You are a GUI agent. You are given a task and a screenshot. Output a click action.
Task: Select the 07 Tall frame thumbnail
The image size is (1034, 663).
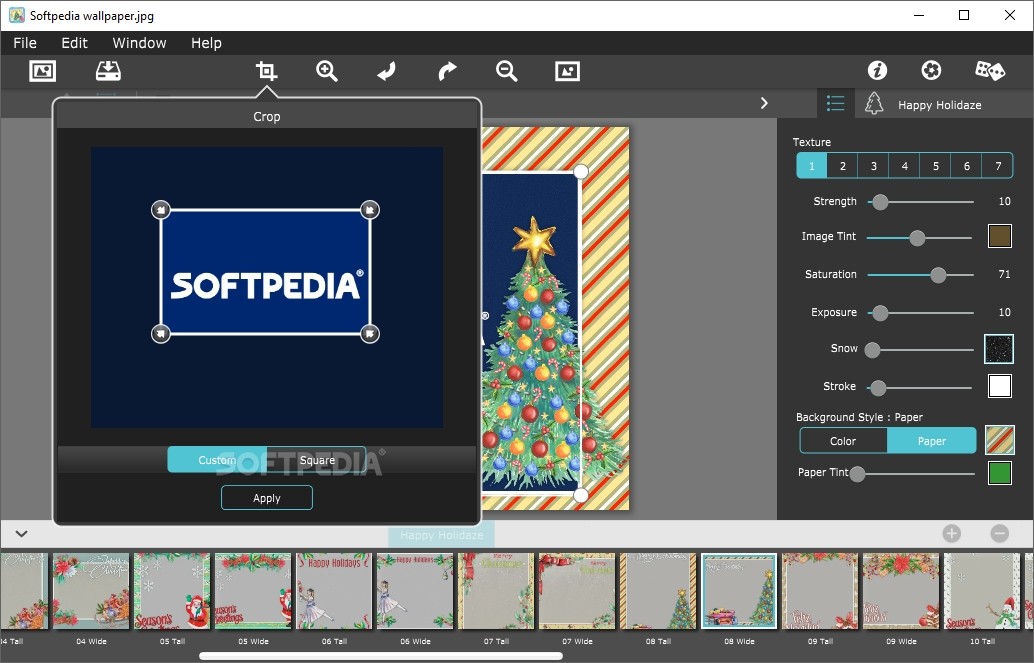click(496, 591)
